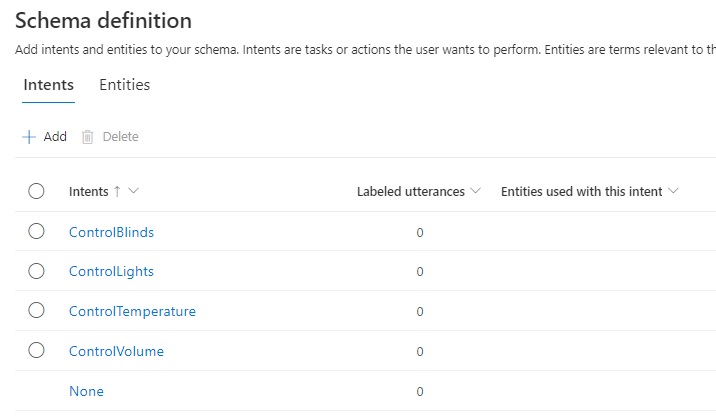
Task: Open the ControlBlinds intent link
Action: point(111,232)
